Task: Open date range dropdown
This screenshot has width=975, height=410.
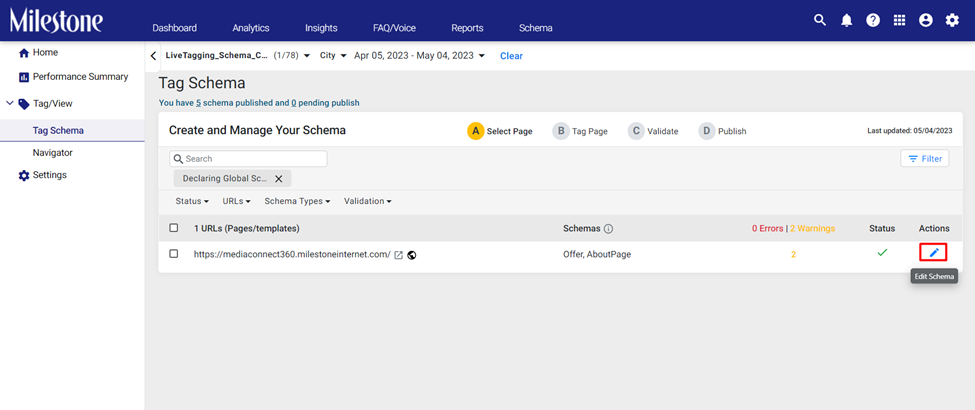Action: coord(419,55)
